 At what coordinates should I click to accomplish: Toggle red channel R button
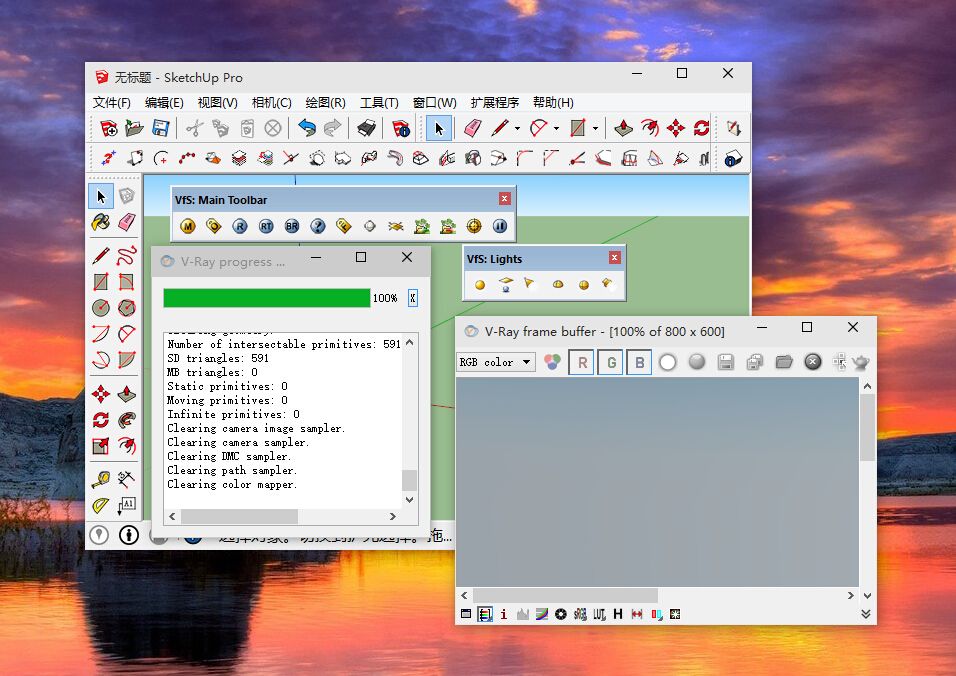(582, 363)
